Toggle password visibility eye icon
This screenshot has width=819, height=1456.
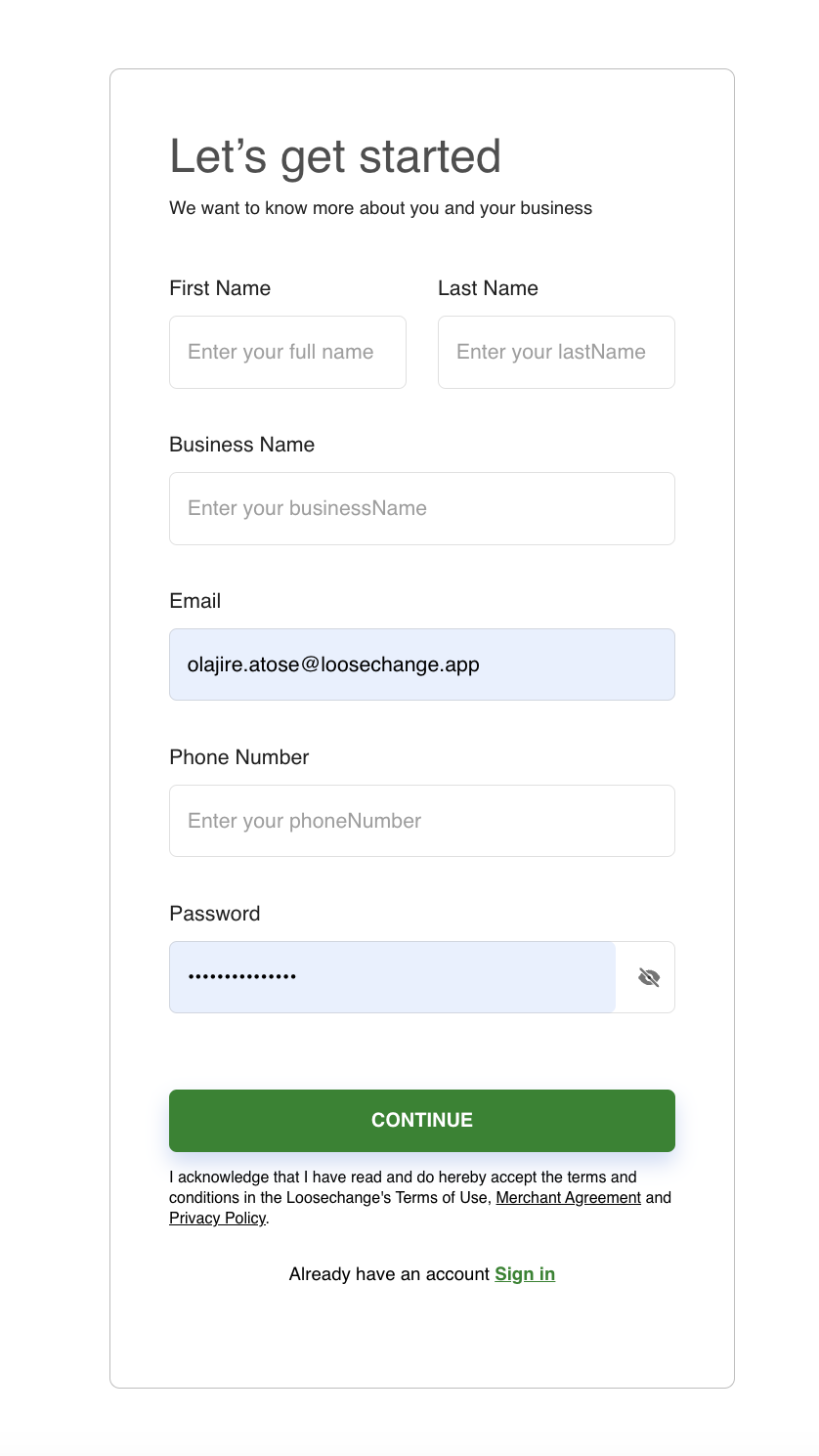pos(649,977)
